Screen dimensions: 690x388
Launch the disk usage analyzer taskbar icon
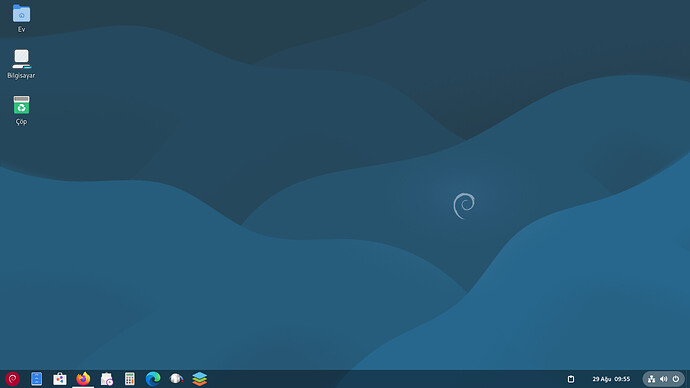(x=176, y=379)
